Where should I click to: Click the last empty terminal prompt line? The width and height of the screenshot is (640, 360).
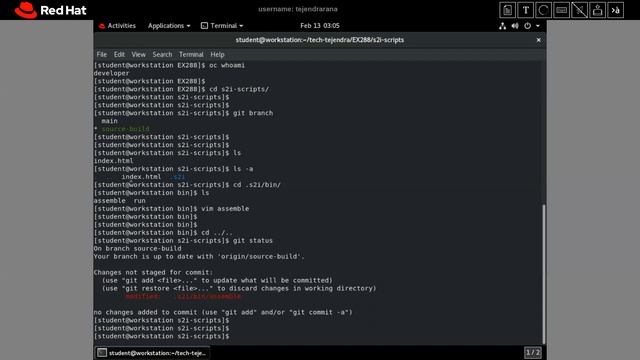[x=162, y=336]
